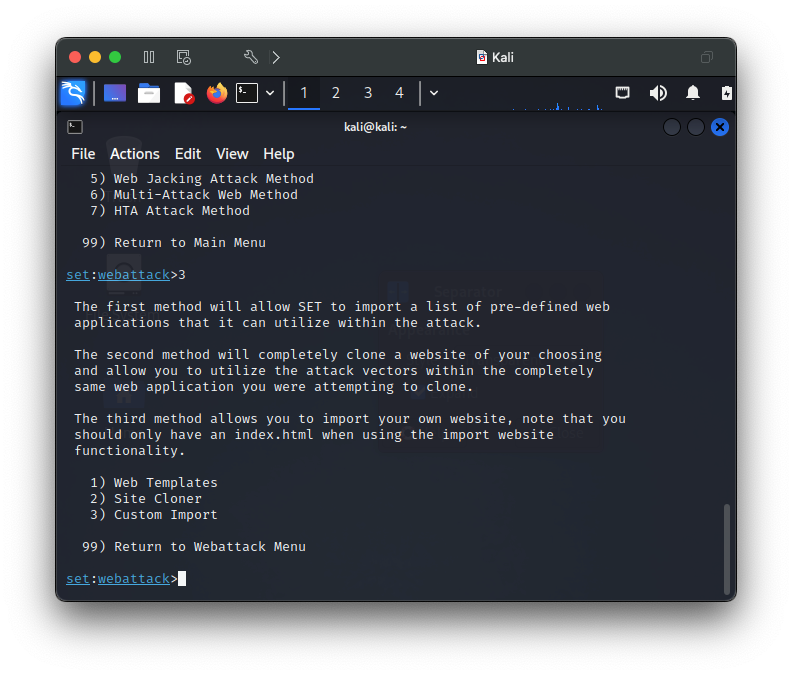Click the upper 'set' prompt link

pyautogui.click(x=78, y=274)
